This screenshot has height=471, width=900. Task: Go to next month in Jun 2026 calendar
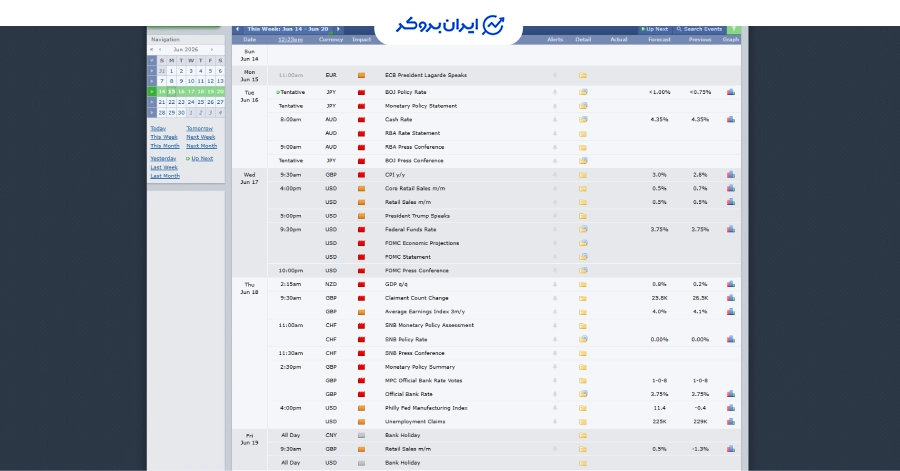pyautogui.click(x=212, y=50)
